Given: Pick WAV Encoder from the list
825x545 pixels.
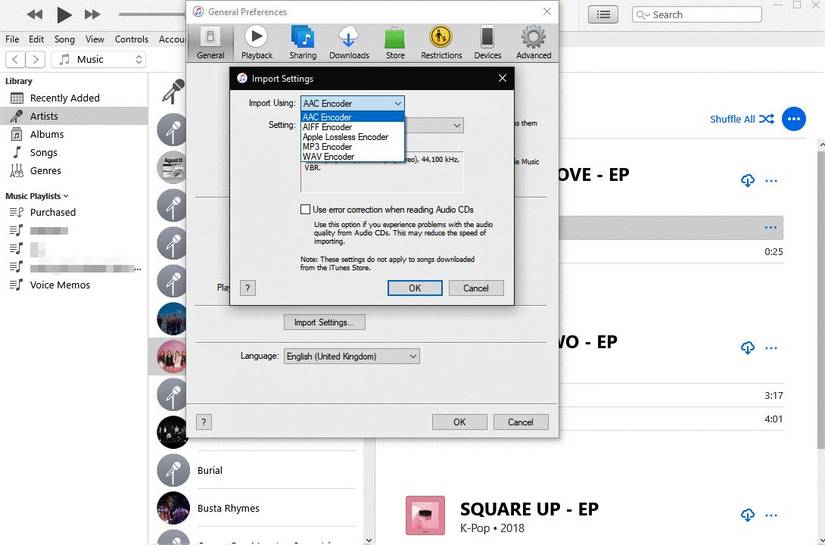Looking at the screenshot, I should [x=352, y=157].
